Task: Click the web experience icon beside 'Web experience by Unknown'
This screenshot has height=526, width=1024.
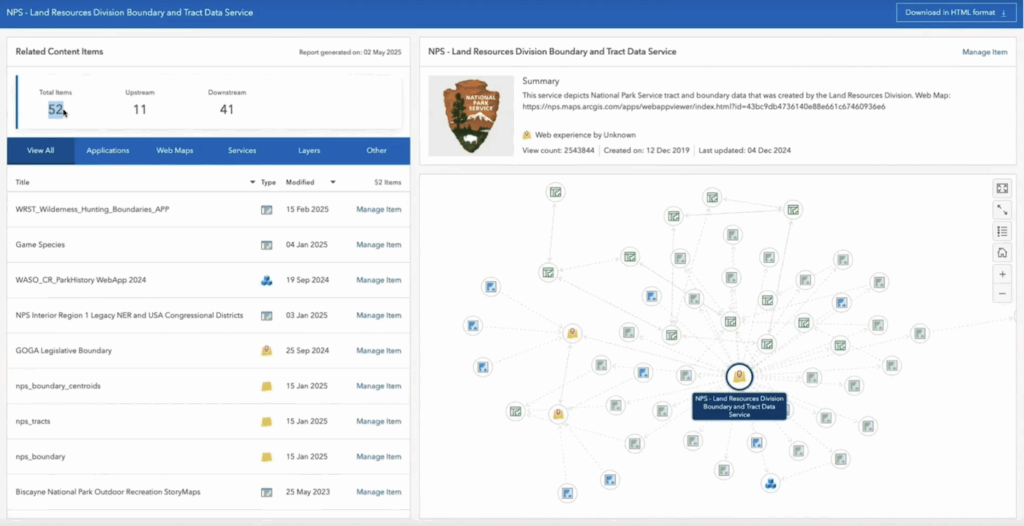Action: click(527, 135)
